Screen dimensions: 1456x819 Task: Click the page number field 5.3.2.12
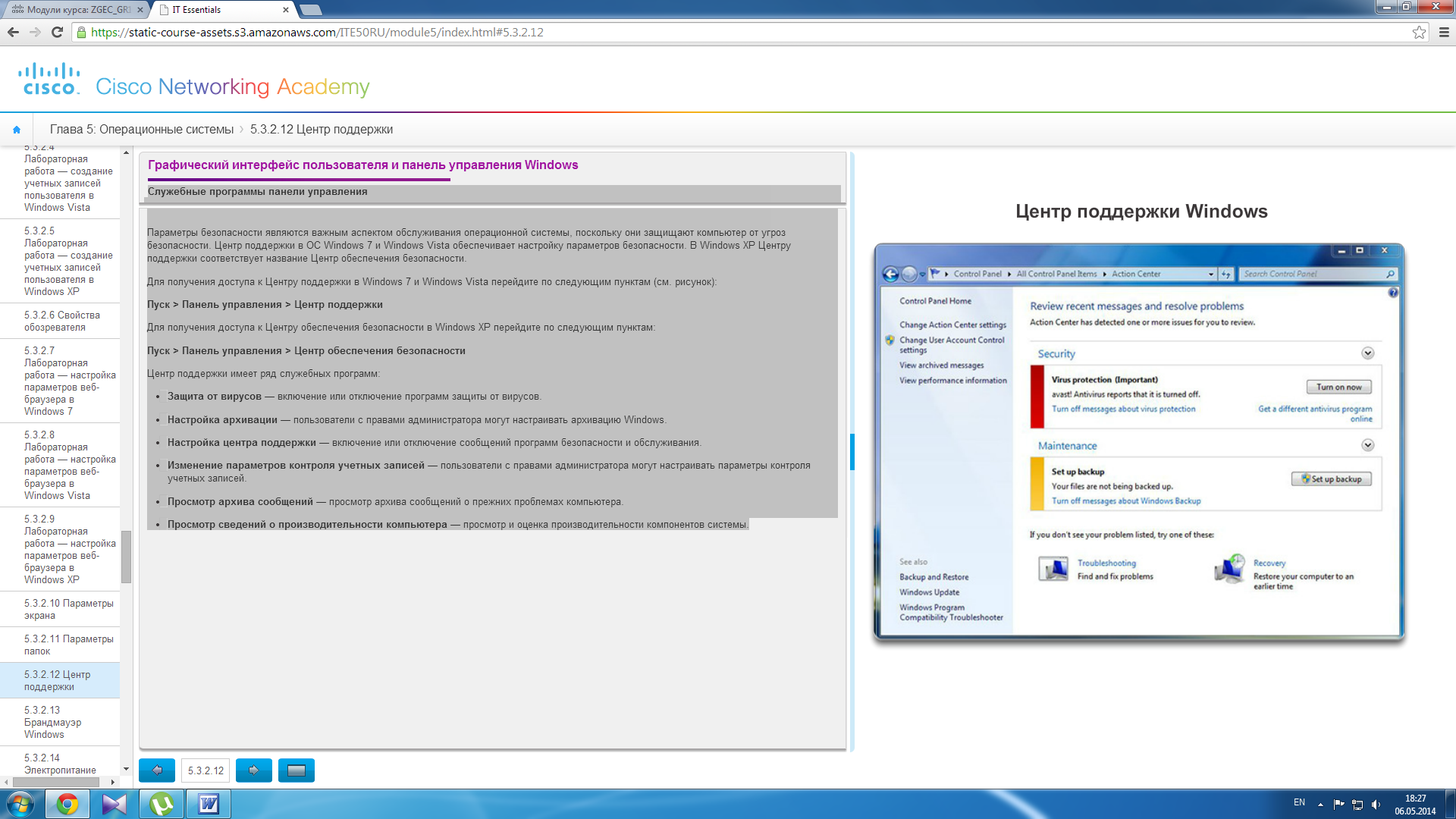point(206,770)
